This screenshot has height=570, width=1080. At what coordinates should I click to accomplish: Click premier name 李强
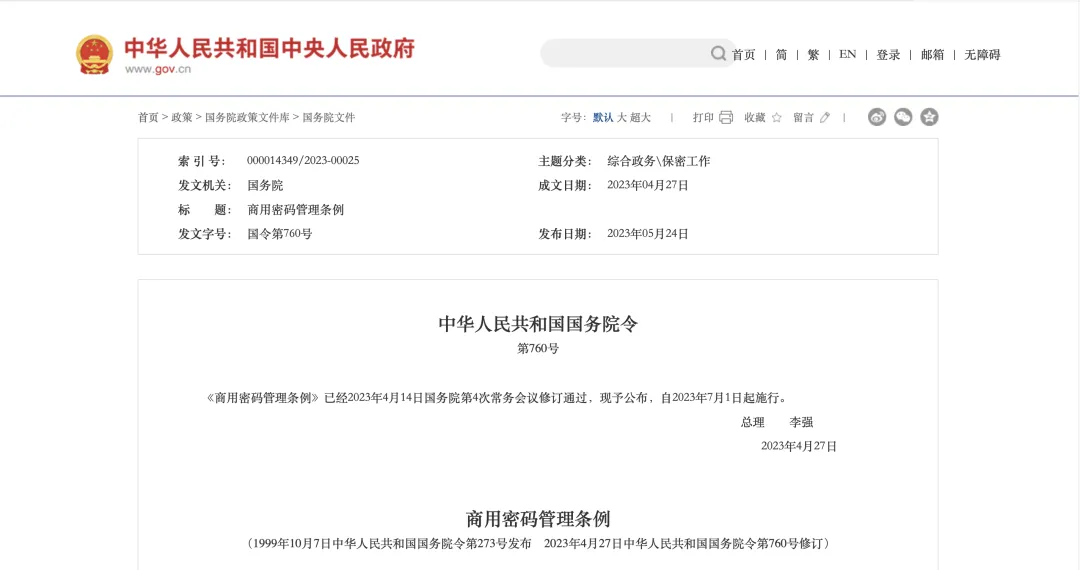[x=801, y=422]
